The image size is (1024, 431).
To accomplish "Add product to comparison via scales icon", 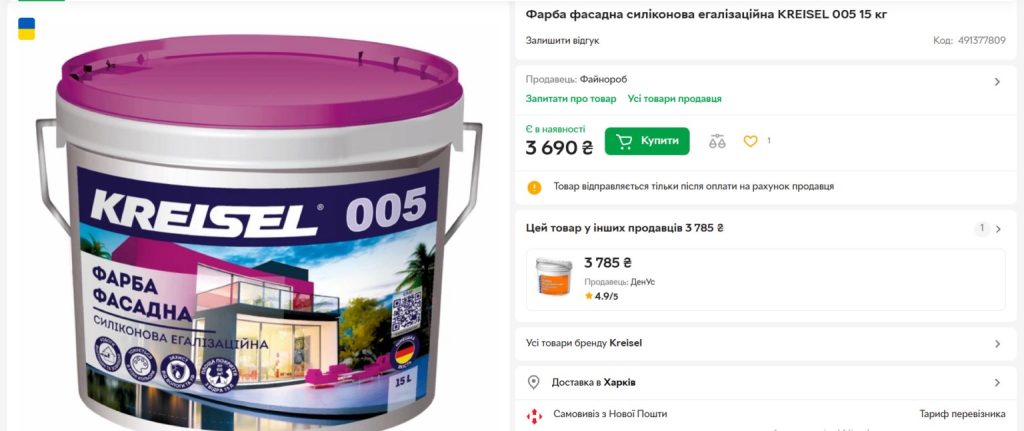I will 717,141.
